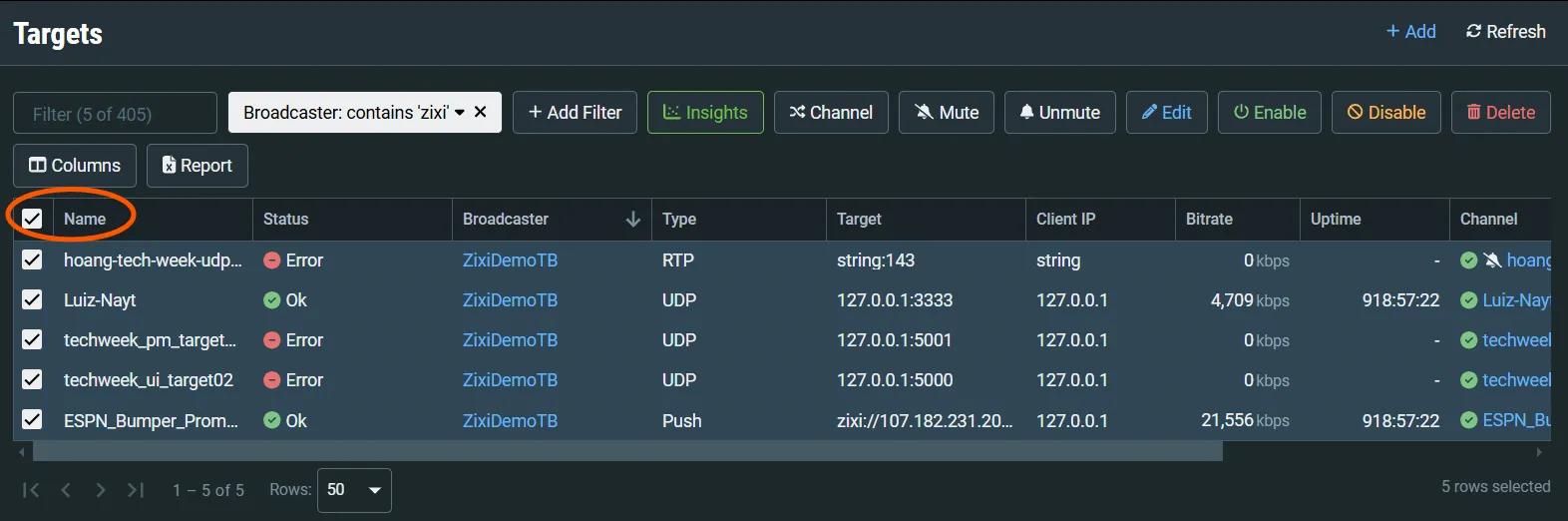Uncheck the techweek_ui_target02 row checkbox
The height and width of the screenshot is (521, 1568).
[32, 379]
